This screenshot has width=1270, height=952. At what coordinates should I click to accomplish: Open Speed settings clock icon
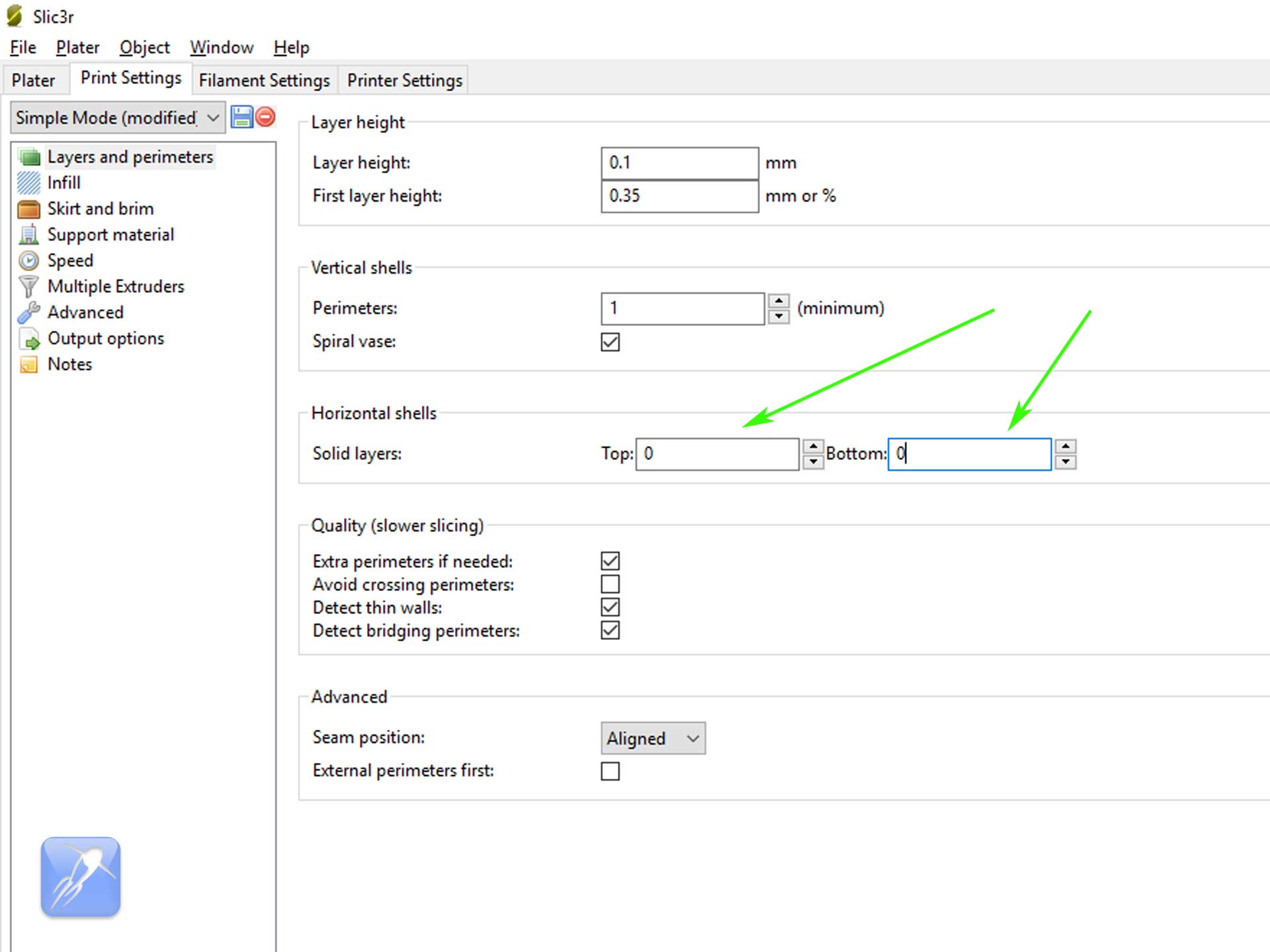coord(28,260)
